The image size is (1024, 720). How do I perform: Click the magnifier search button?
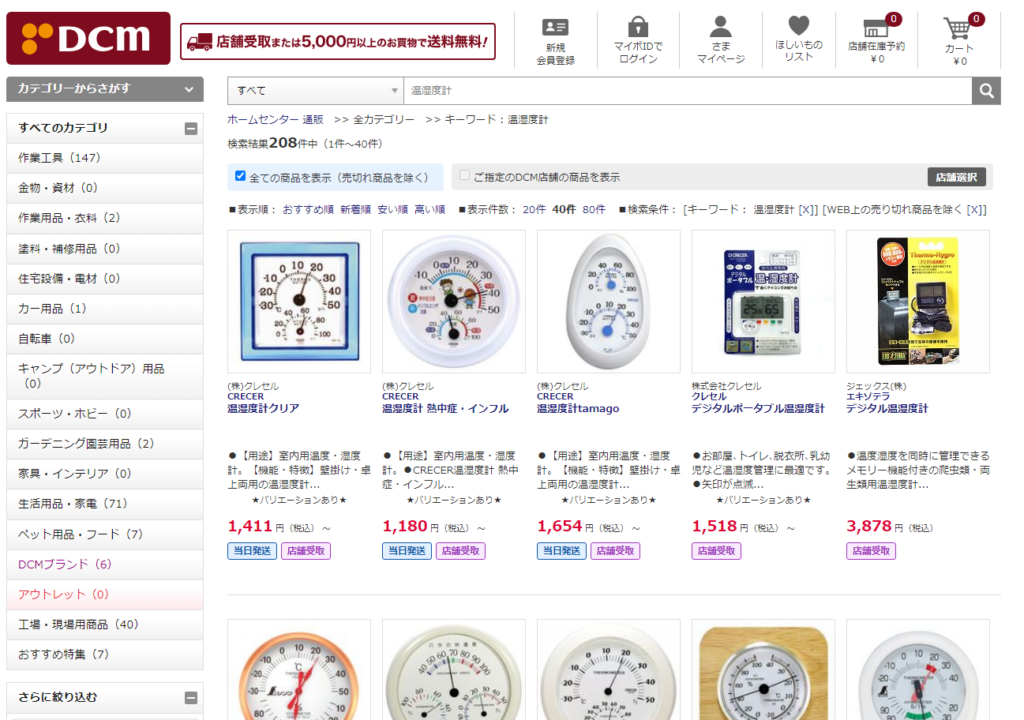point(986,91)
